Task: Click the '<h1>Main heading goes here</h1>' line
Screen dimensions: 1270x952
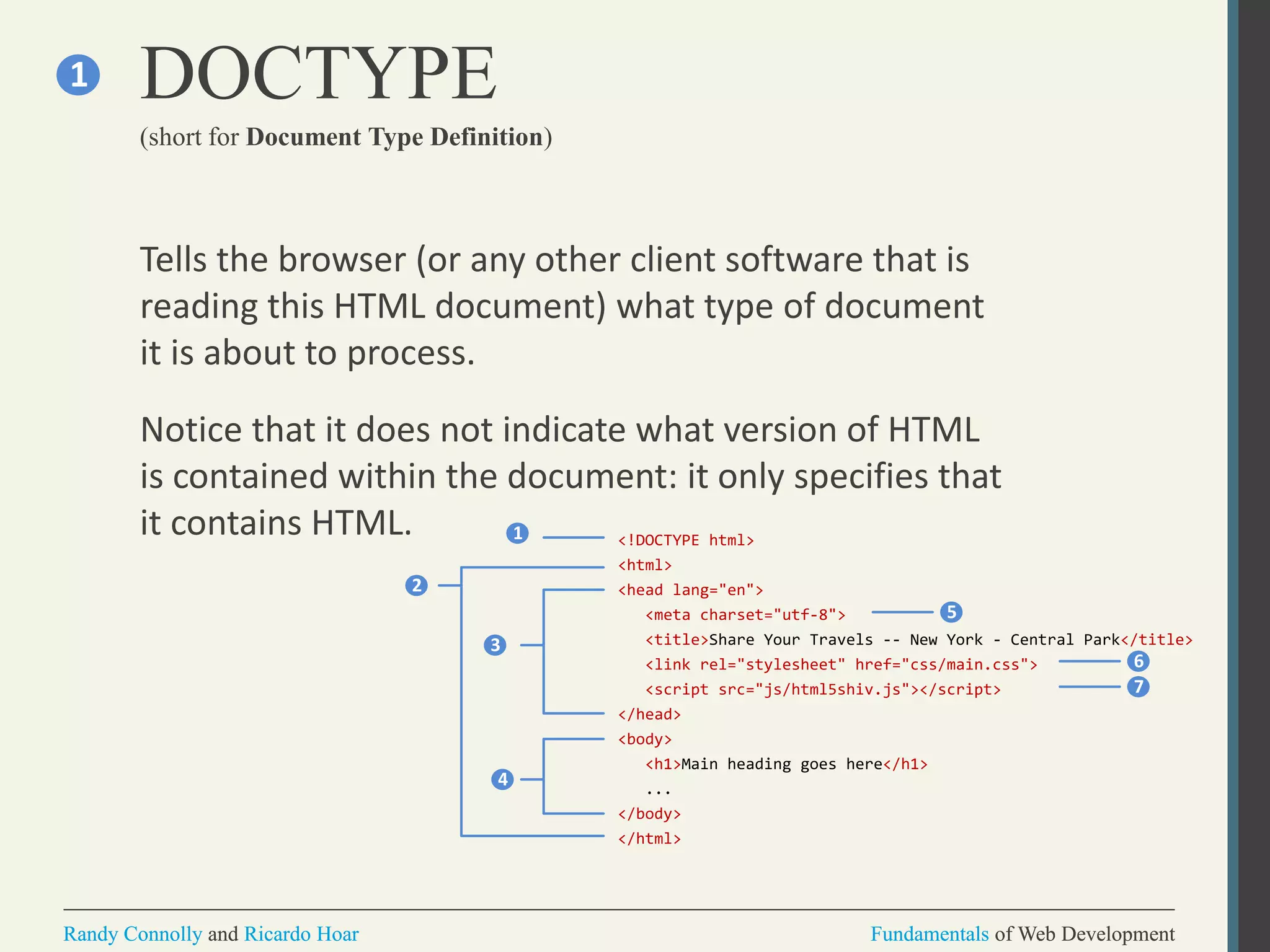Action: [786, 764]
